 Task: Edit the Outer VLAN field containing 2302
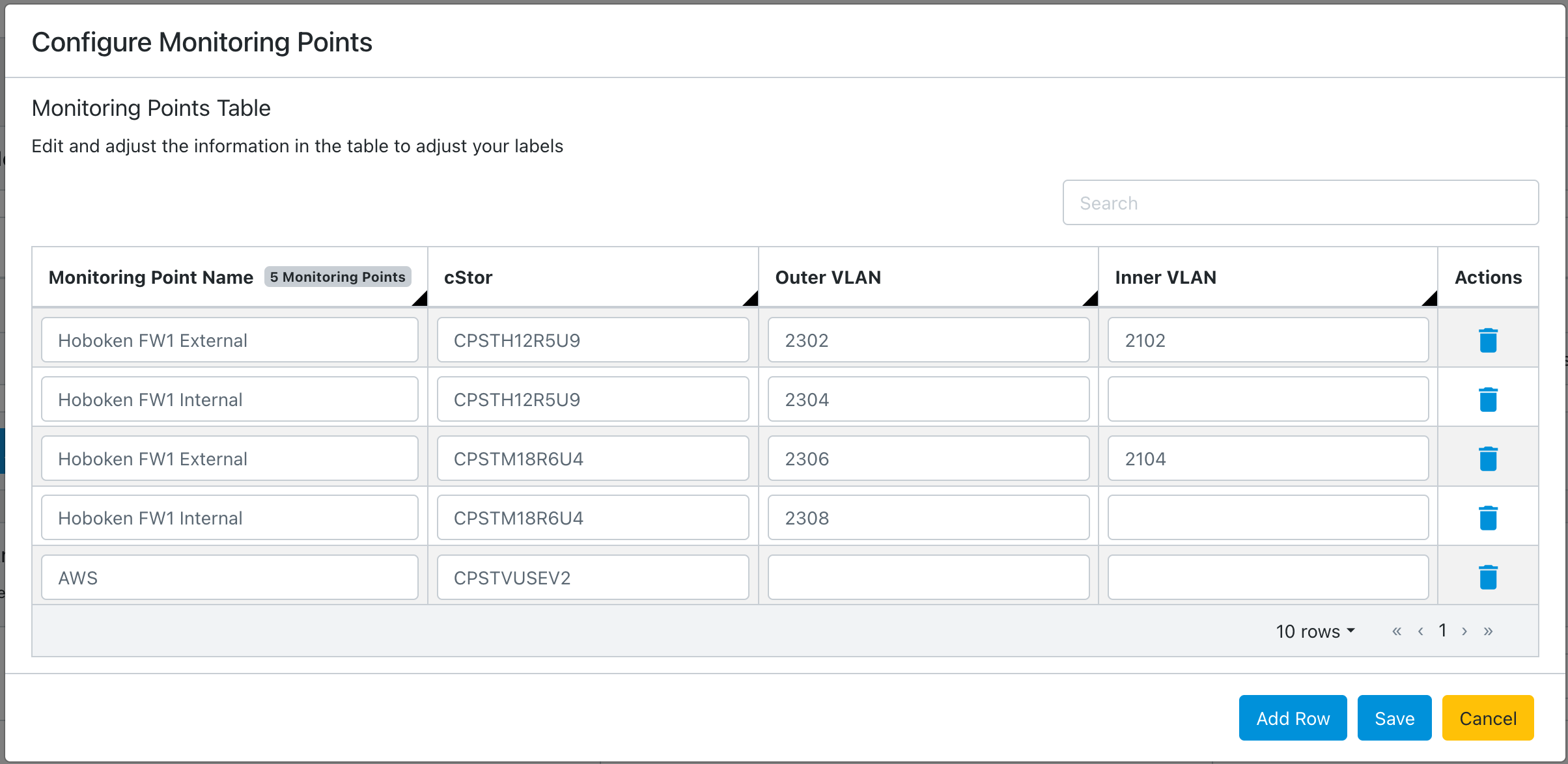click(929, 340)
